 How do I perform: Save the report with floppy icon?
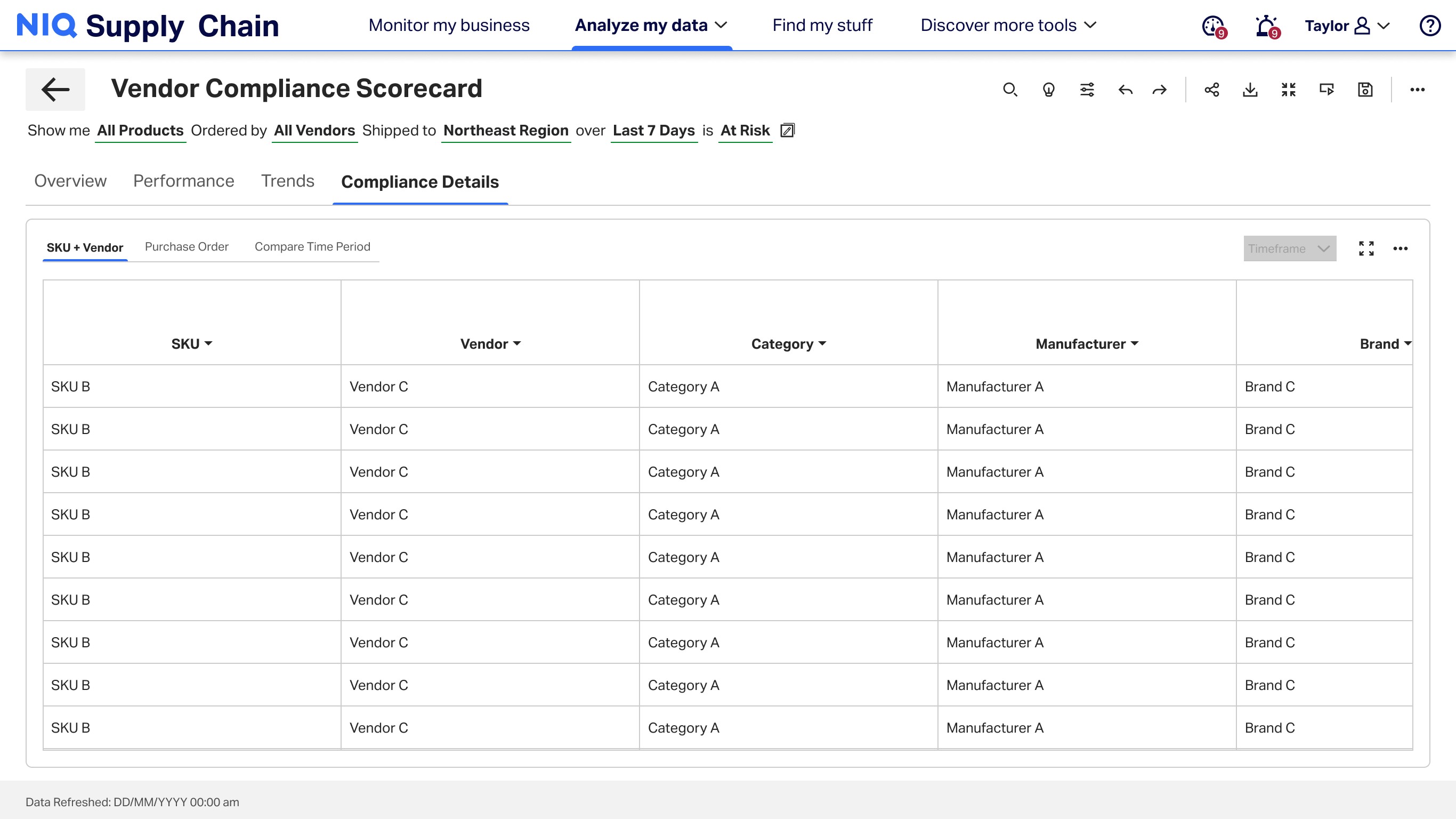tap(1365, 90)
